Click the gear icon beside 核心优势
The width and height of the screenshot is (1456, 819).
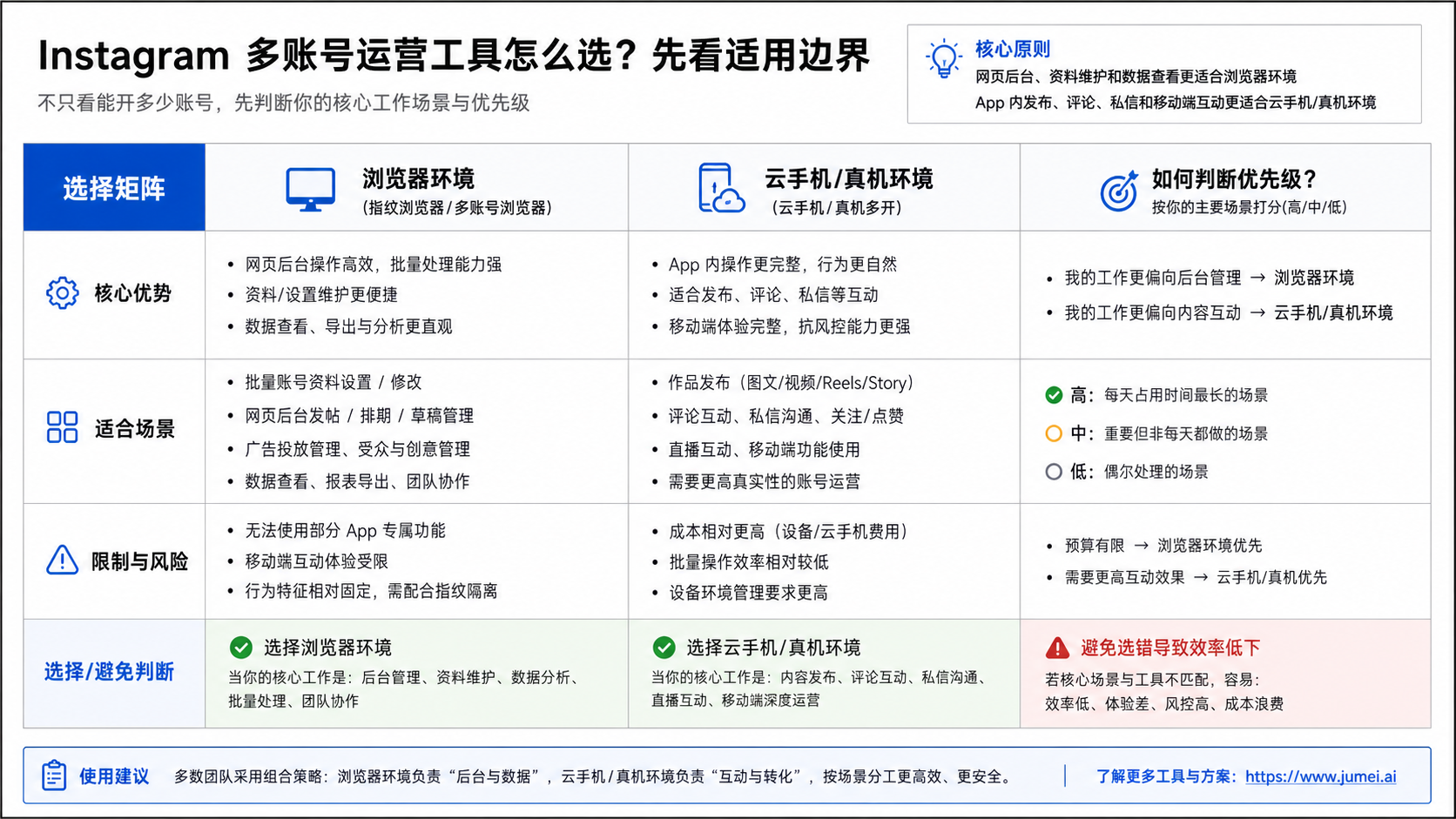62,293
